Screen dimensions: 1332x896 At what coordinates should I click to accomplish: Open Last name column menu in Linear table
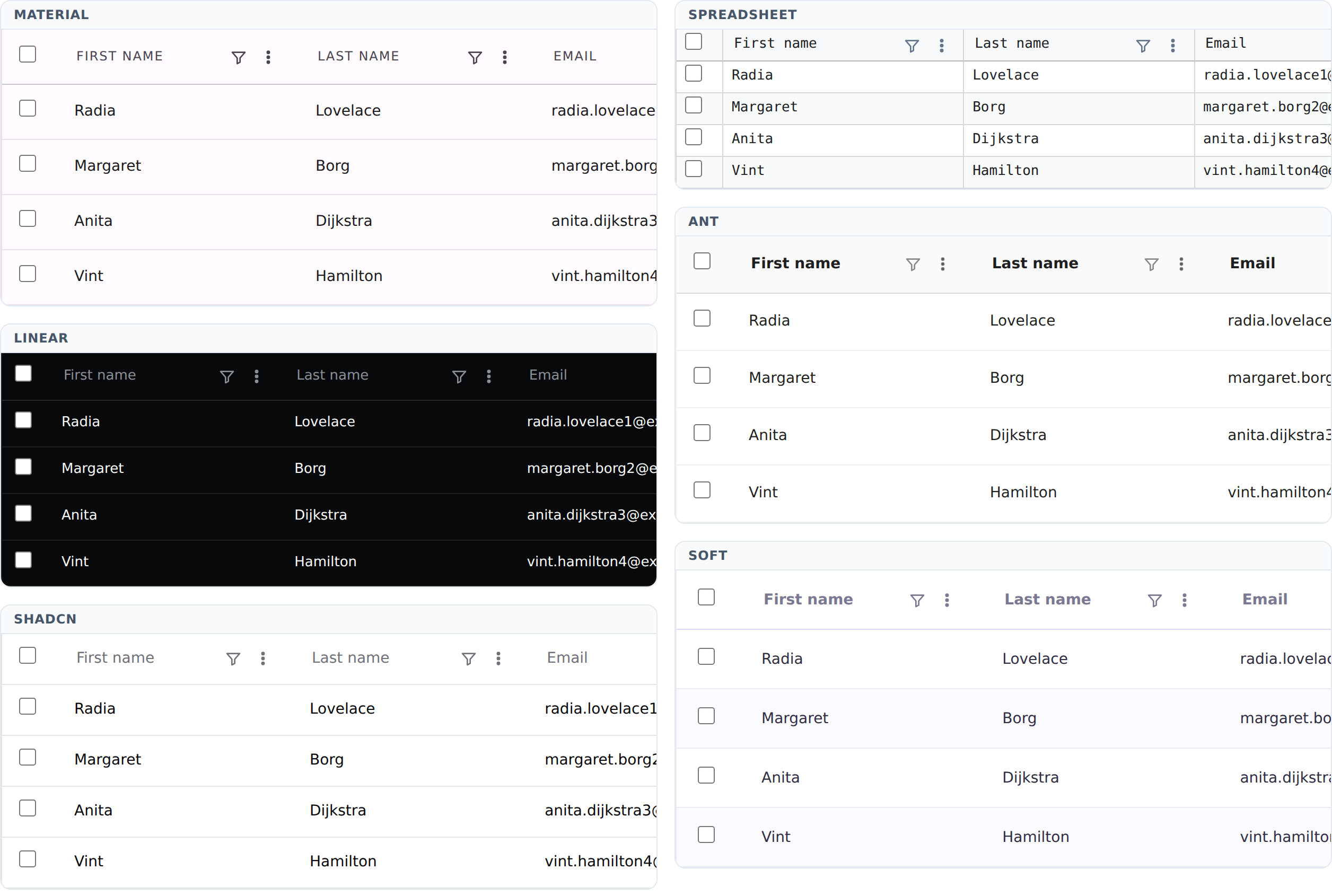[488, 376]
